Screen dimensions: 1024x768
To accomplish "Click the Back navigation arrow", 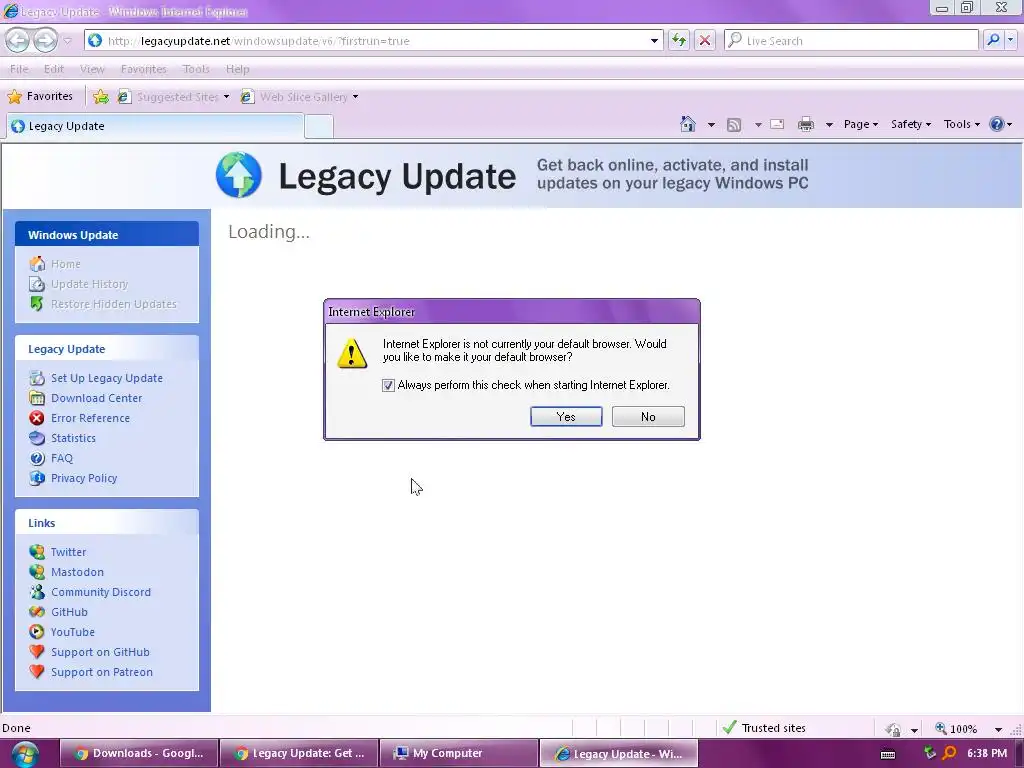I will click(x=18, y=40).
